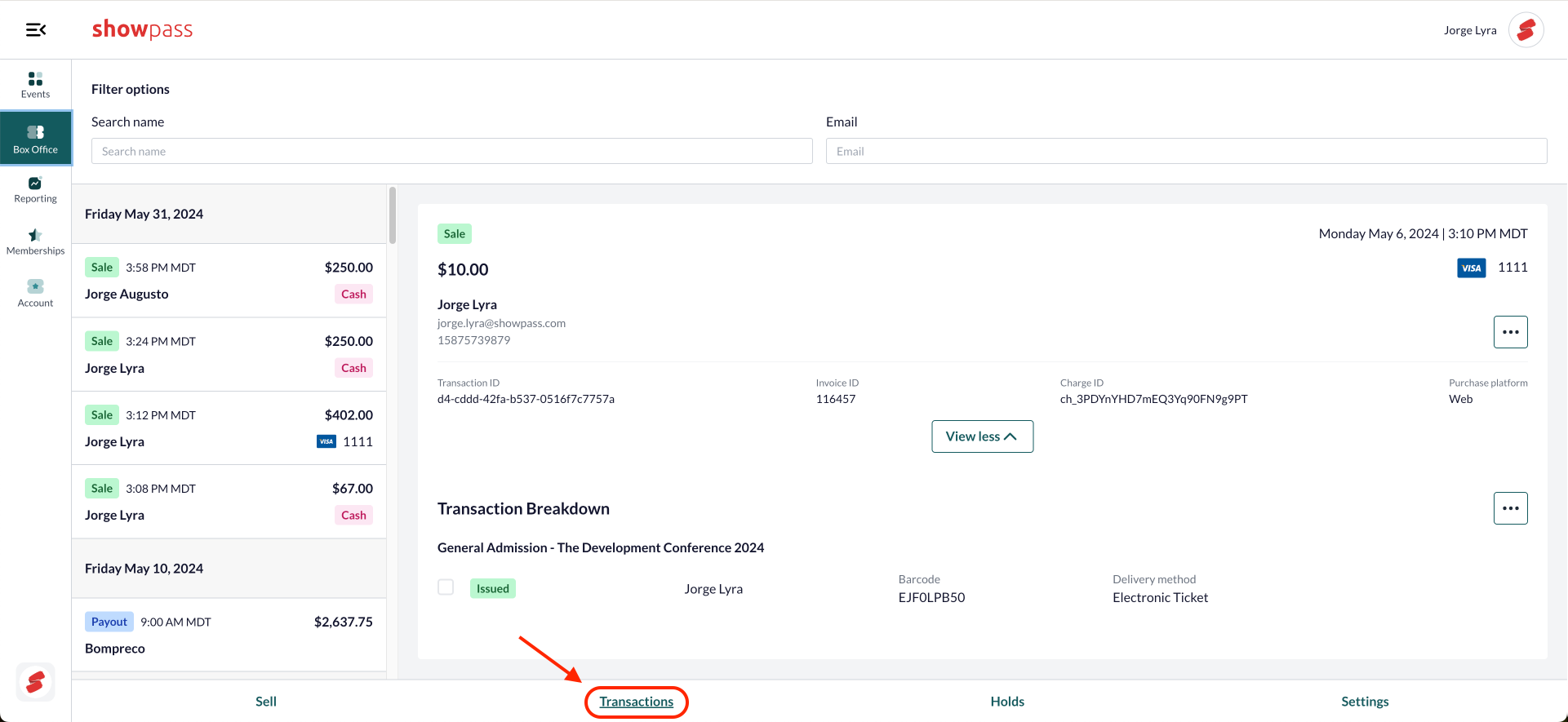The height and width of the screenshot is (722, 1568).
Task: Open the three-dot menu for Transaction Breakdown
Action: click(1510, 508)
